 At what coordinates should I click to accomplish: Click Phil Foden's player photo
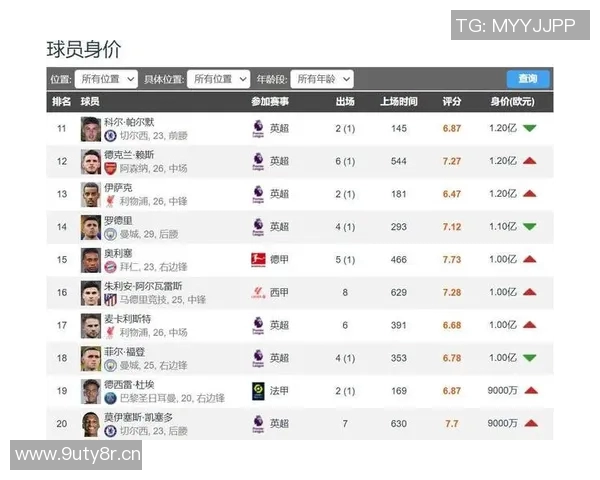pos(91,358)
